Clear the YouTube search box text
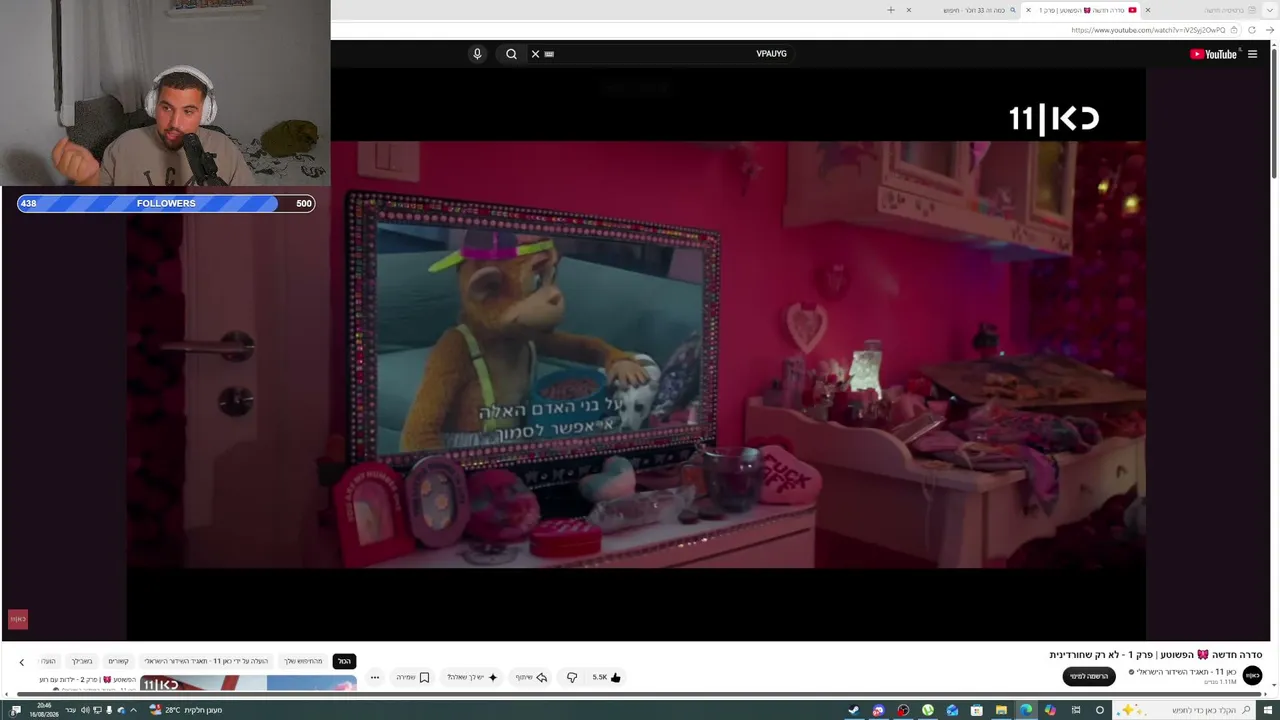 coord(535,54)
